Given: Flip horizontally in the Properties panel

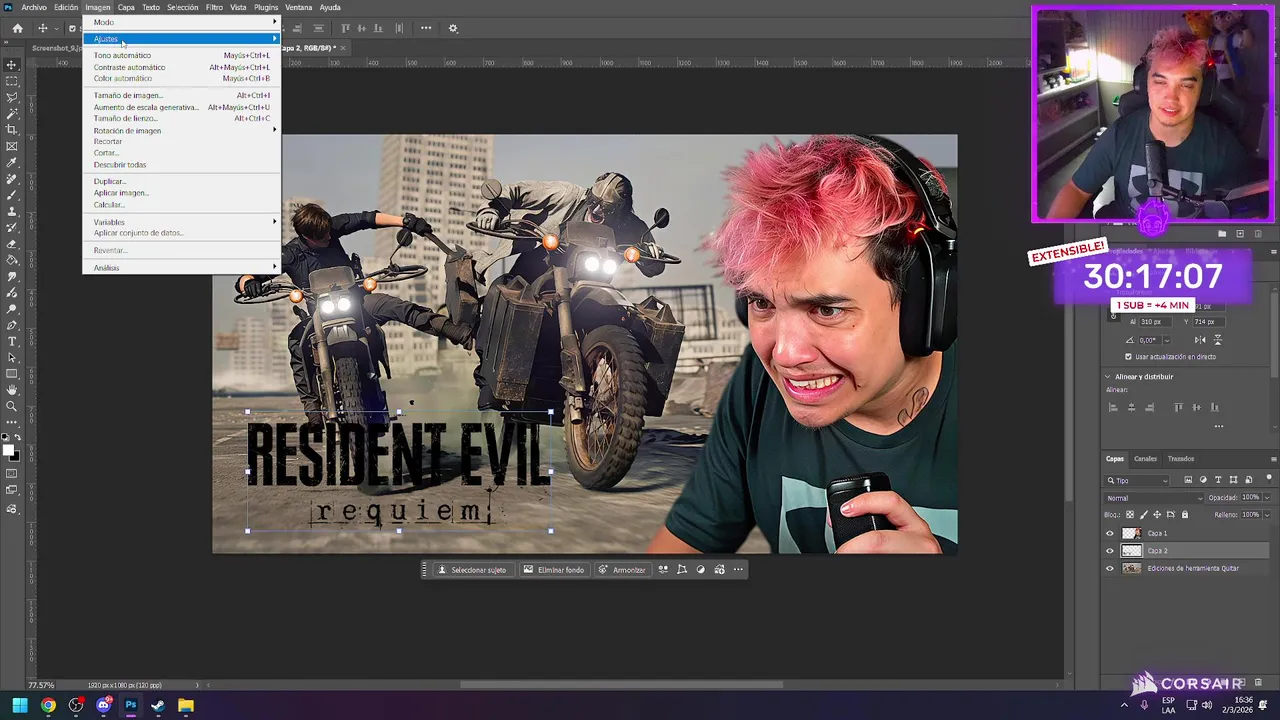Looking at the screenshot, I should tap(1200, 340).
